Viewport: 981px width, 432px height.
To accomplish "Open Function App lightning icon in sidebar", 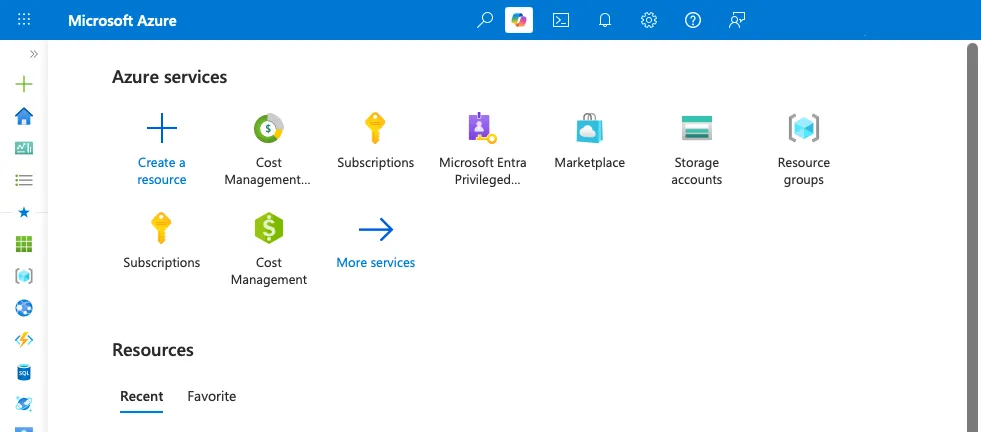I will (x=24, y=340).
